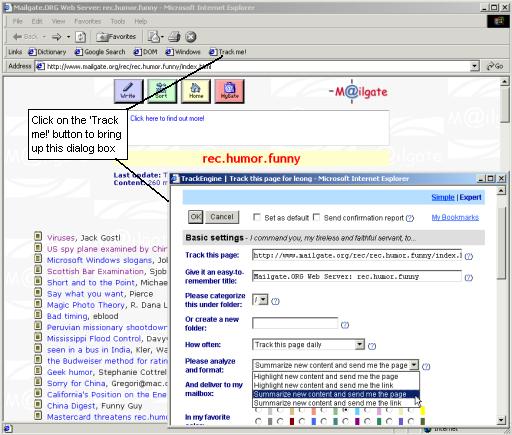
Task: Select the radio button for green color
Action: click(x=367, y=421)
